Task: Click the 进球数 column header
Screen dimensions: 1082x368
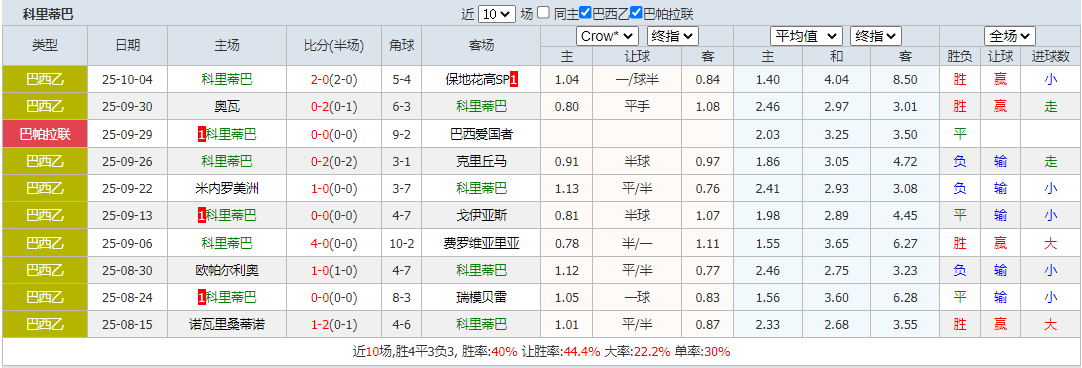Action: point(1051,56)
